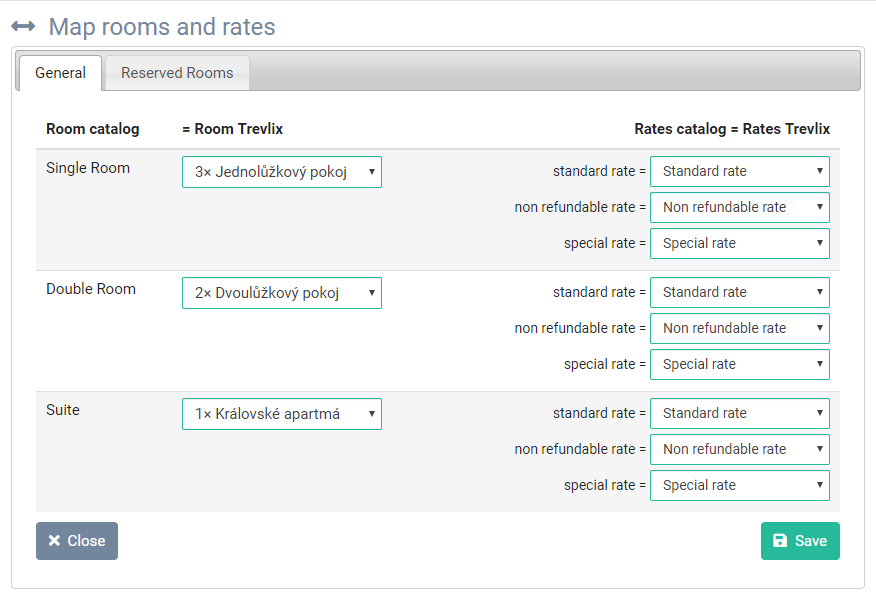Click the double-arrow icon beside Map rooms title
876x601 pixels.
coord(23,26)
